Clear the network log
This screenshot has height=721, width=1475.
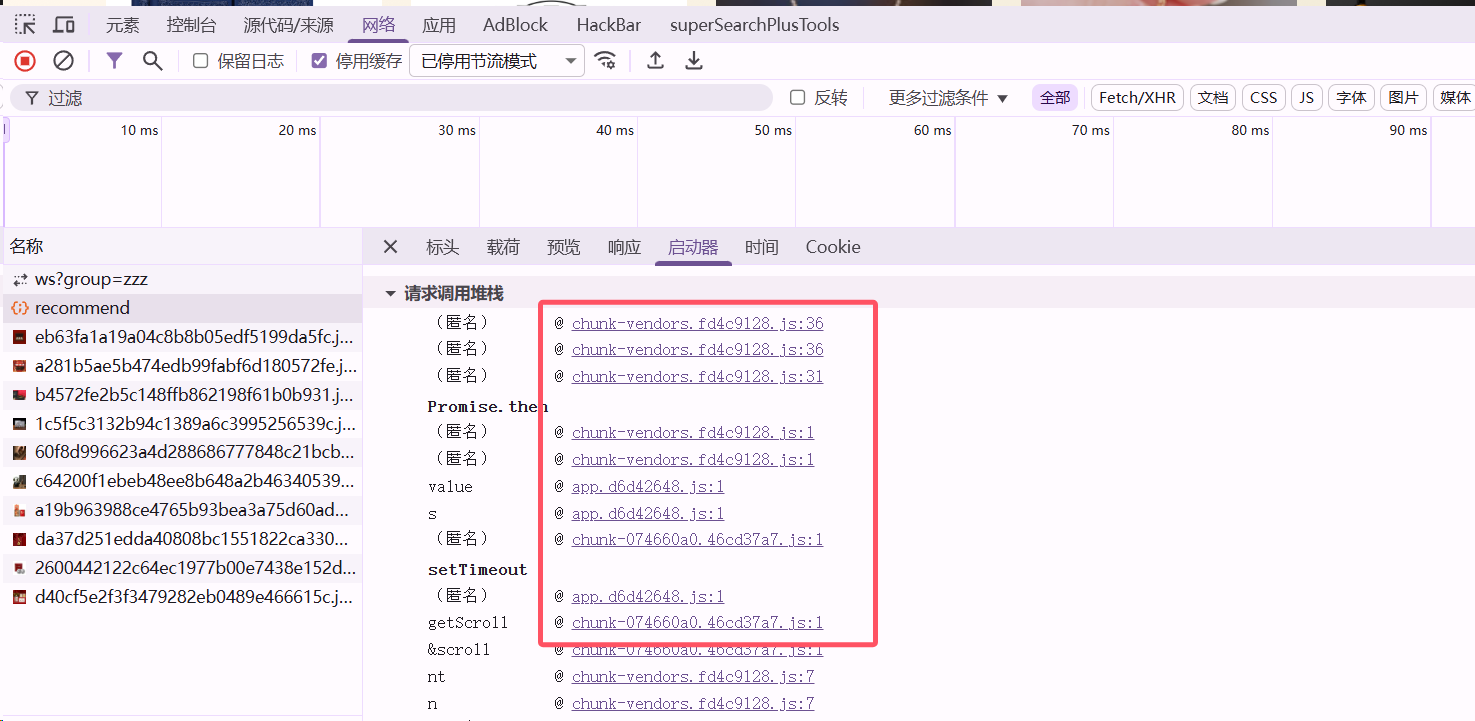(x=63, y=61)
